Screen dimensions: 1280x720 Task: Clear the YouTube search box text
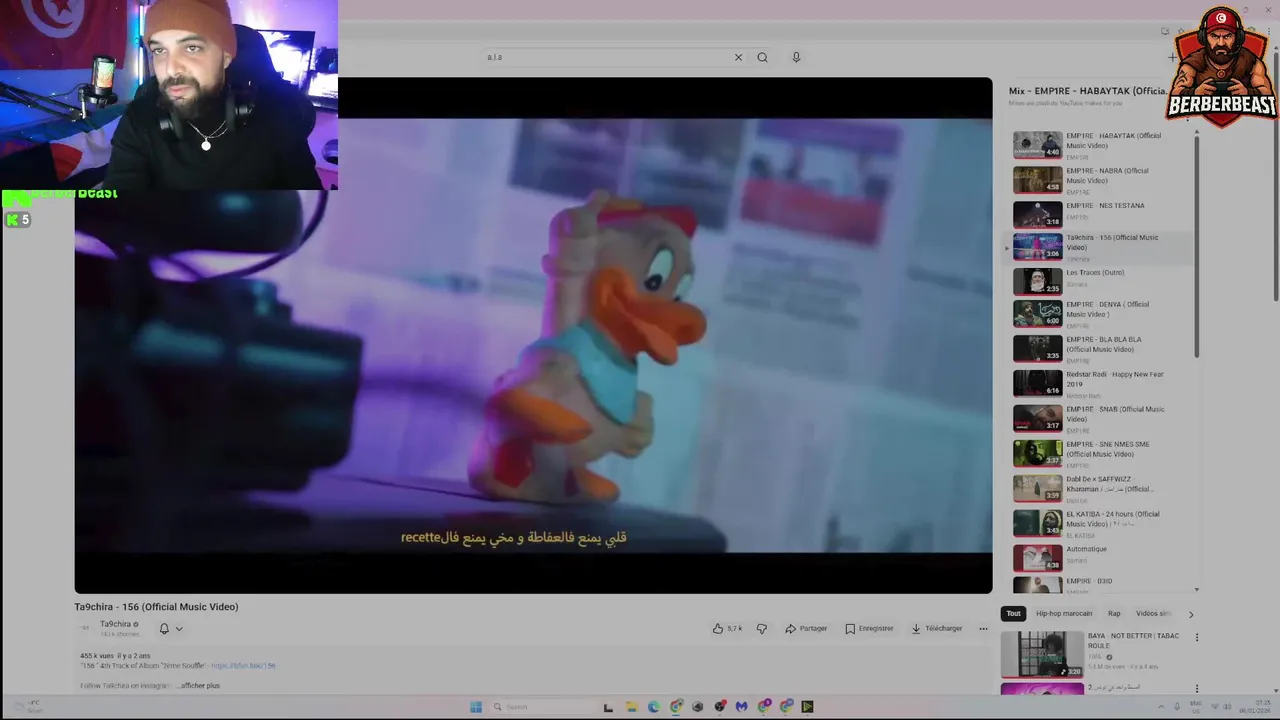(x=738, y=57)
